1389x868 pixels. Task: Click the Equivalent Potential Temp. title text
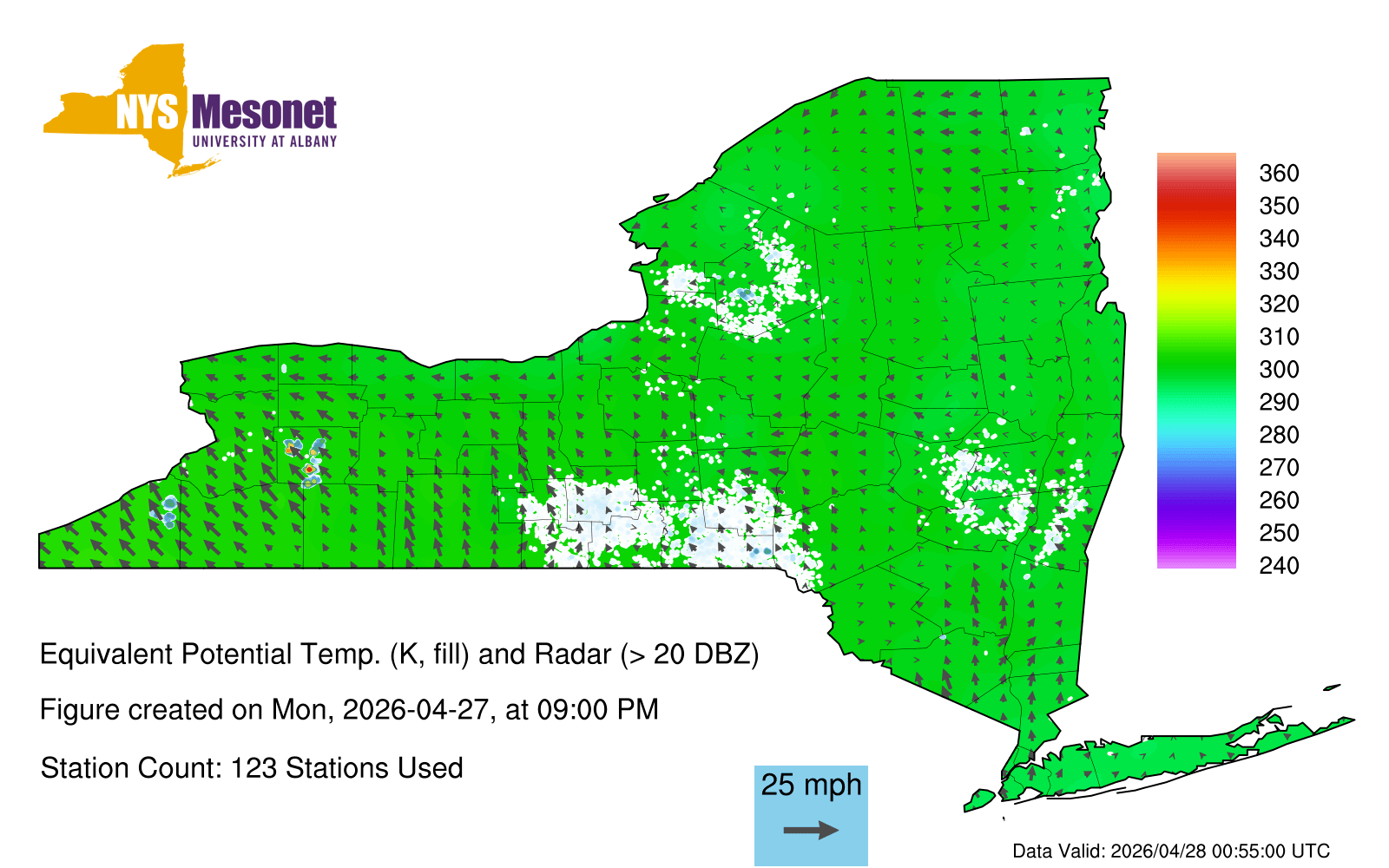[x=399, y=654]
